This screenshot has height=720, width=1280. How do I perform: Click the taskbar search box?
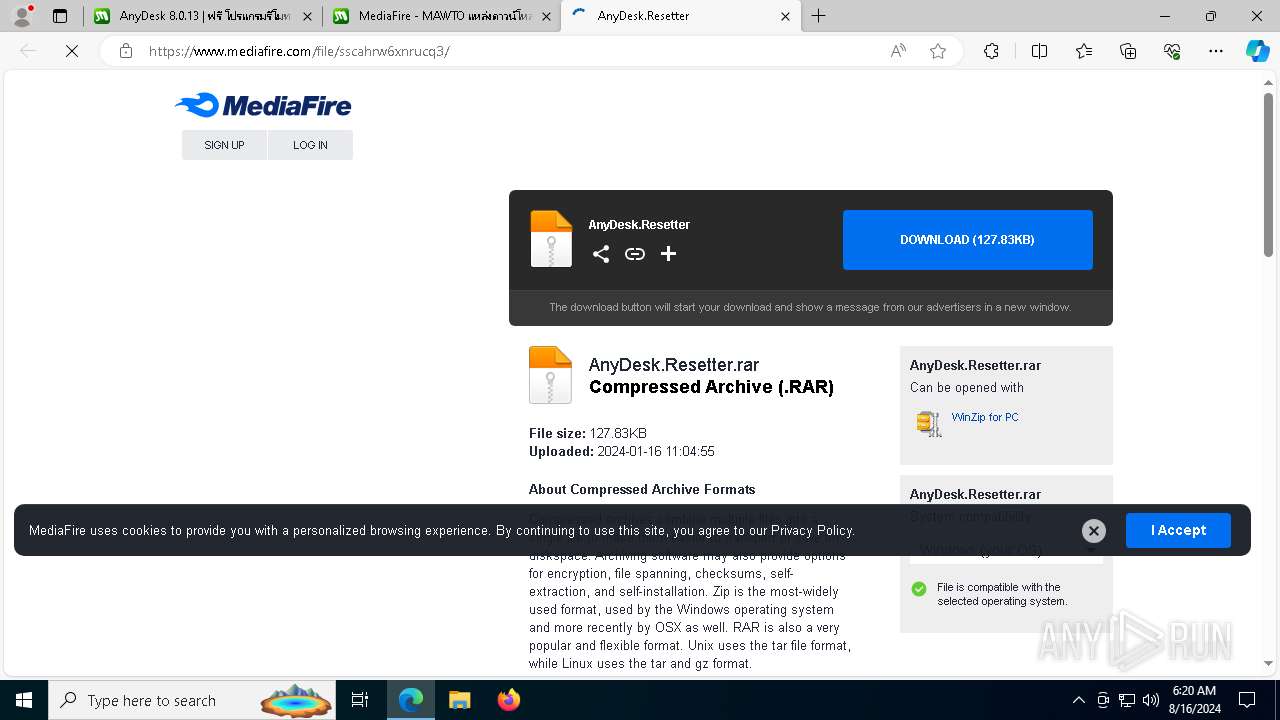(x=193, y=700)
